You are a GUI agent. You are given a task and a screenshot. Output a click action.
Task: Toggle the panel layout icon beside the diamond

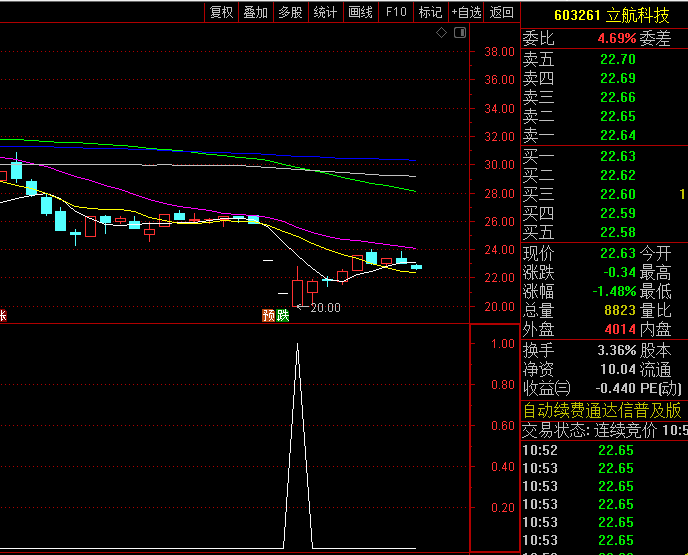tap(459, 33)
